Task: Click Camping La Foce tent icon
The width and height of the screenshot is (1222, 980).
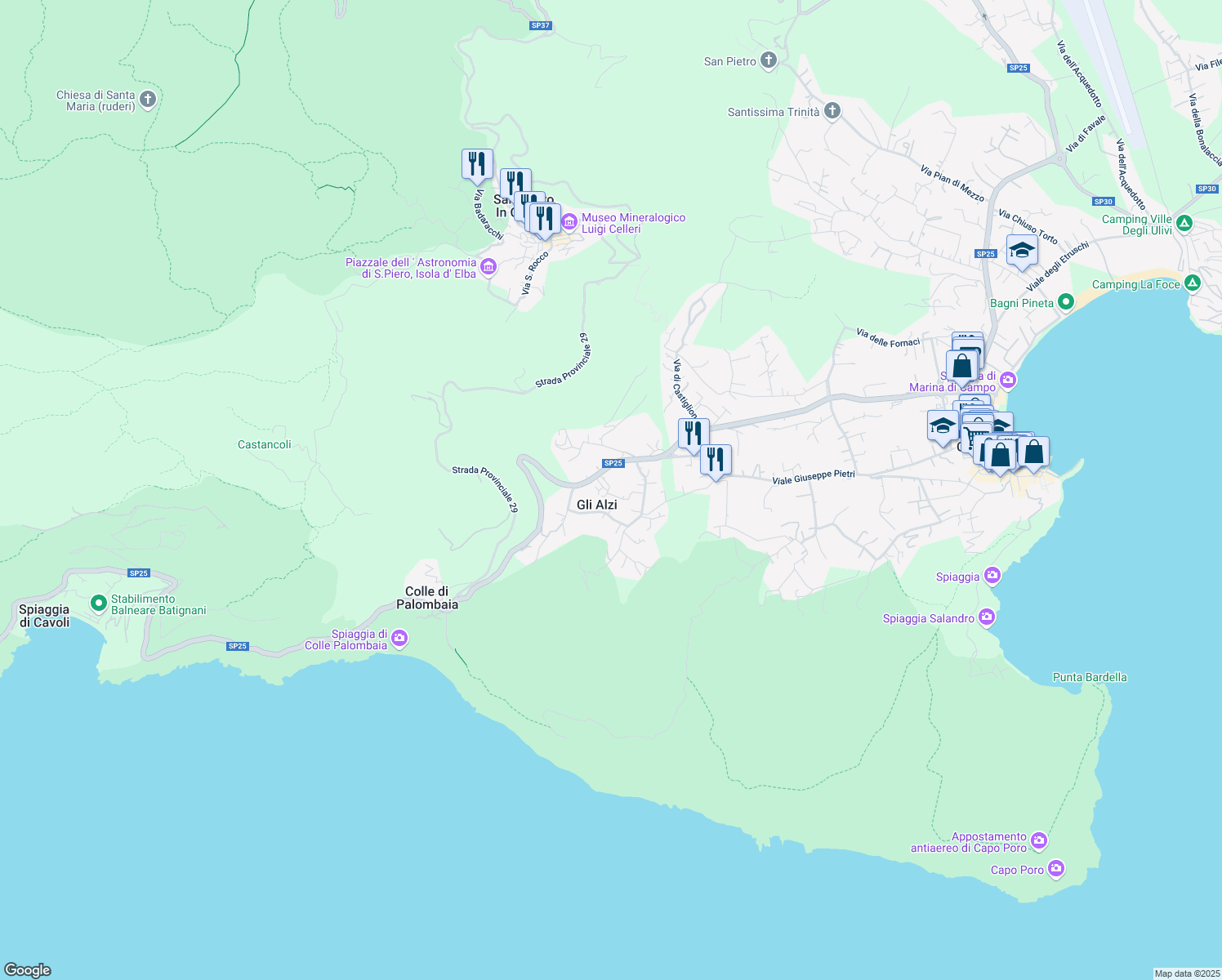Action: pos(1193,283)
